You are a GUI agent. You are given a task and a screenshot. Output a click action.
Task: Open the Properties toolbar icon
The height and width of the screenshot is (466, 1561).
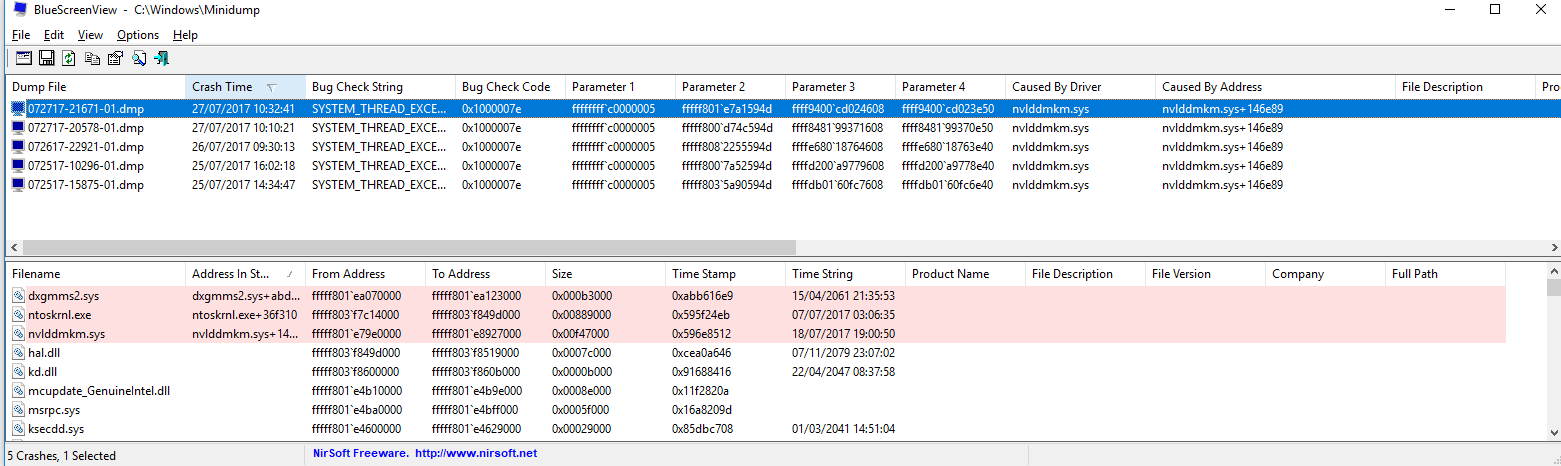(x=115, y=59)
